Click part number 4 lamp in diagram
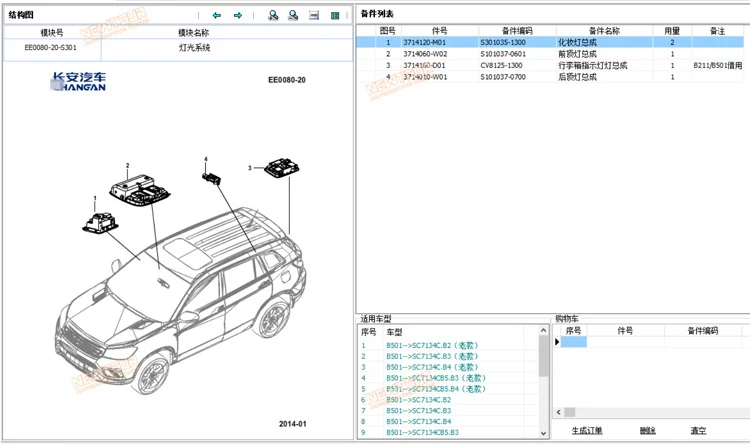This screenshot has width=750, height=444. pos(212,177)
